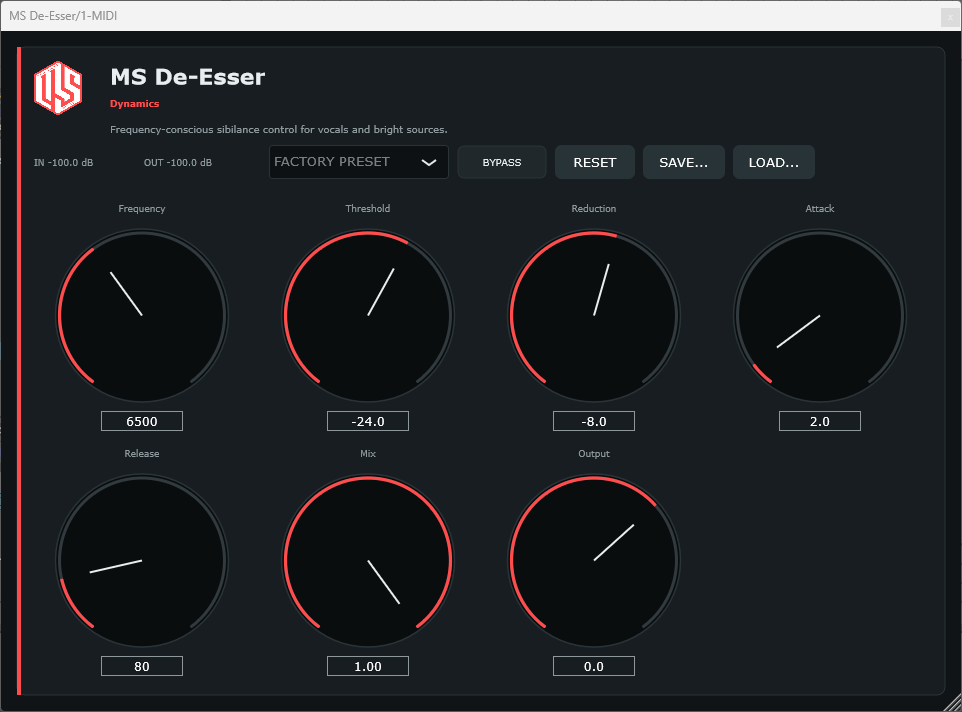This screenshot has height=712, width=962.
Task: Open the FACTORY PRESET dropdown
Action: [x=358, y=162]
